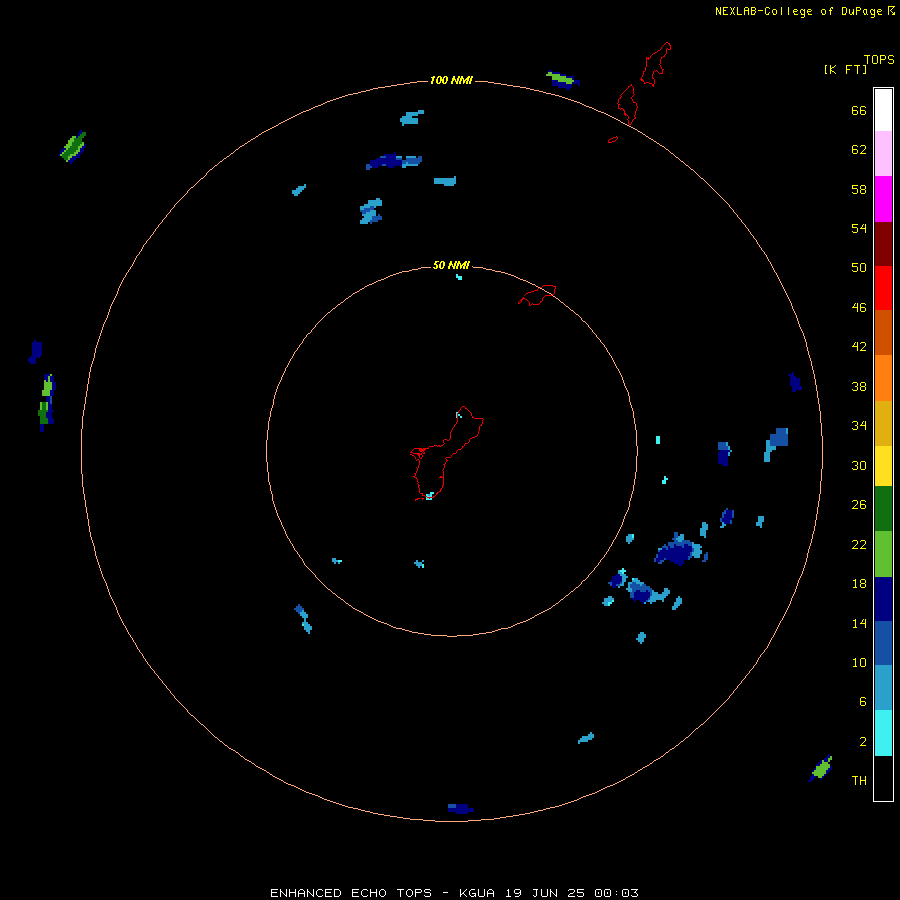Click the 50 NMI range ring label

(451, 265)
